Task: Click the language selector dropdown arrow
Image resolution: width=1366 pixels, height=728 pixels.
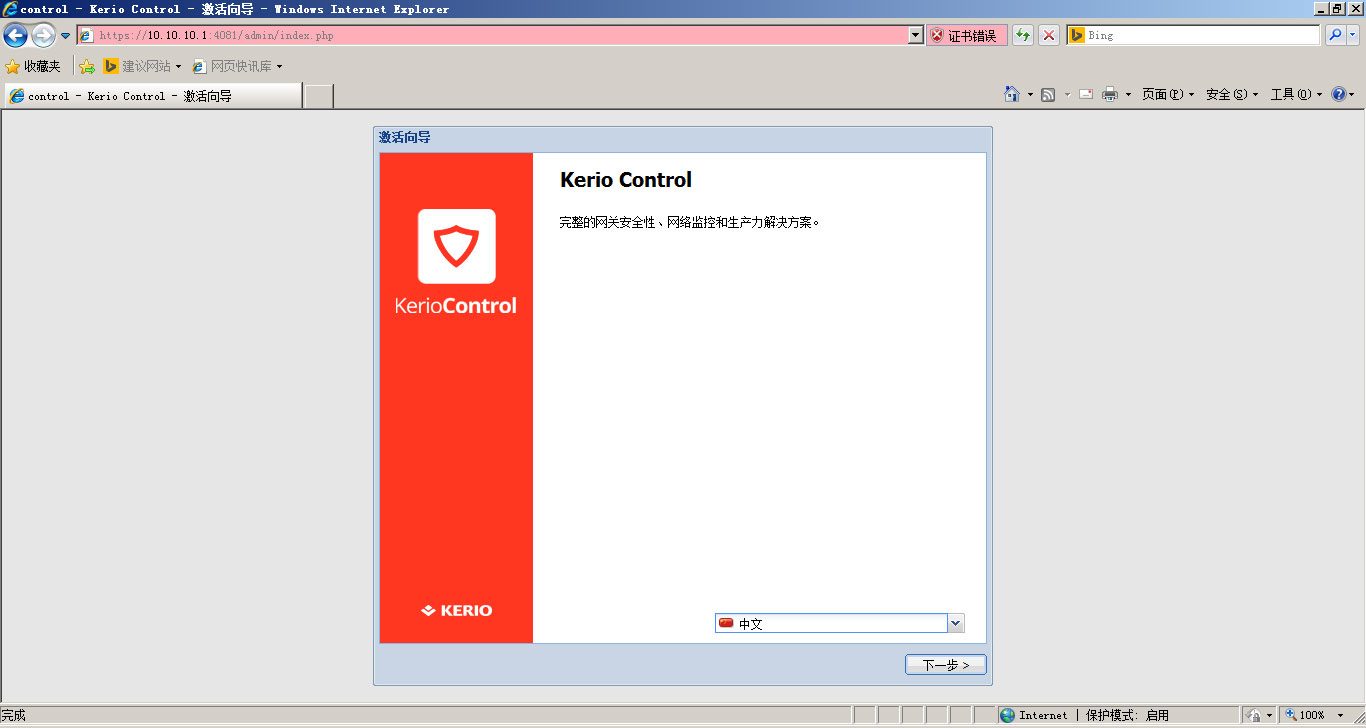Action: coord(955,623)
